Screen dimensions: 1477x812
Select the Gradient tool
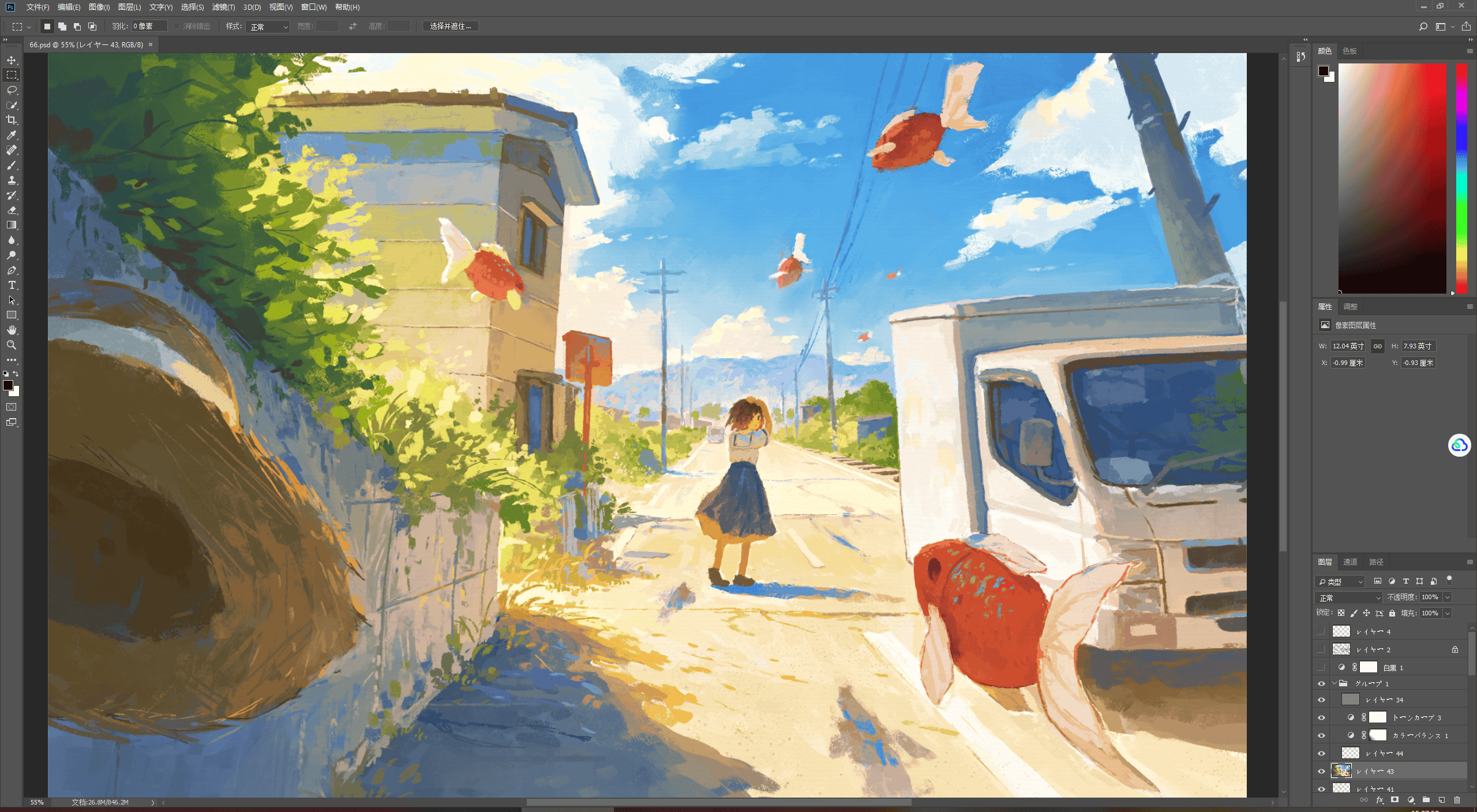point(12,225)
